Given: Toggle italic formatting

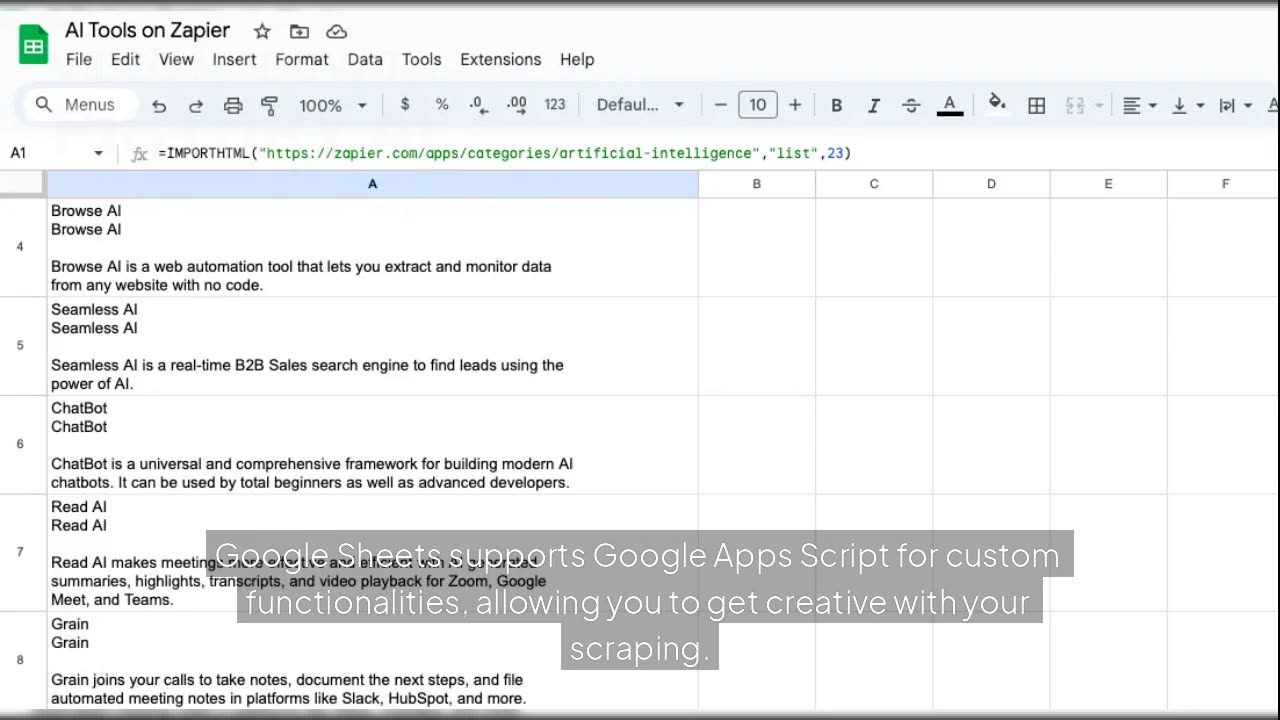Looking at the screenshot, I should click(x=873, y=105).
